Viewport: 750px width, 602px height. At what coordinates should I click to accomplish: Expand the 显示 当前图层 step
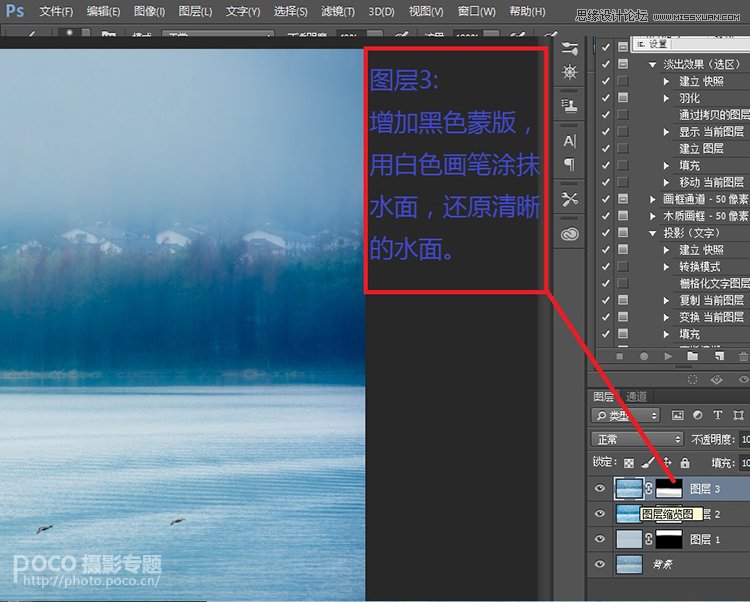click(x=666, y=131)
